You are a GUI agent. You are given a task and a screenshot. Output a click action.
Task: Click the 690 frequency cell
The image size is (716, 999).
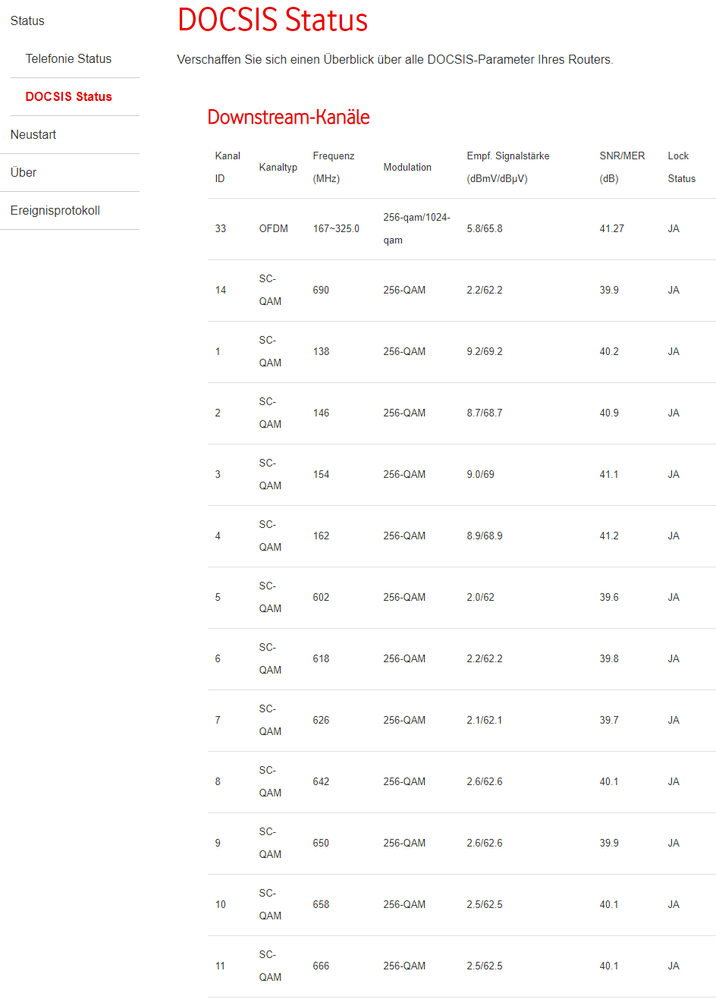pos(321,290)
